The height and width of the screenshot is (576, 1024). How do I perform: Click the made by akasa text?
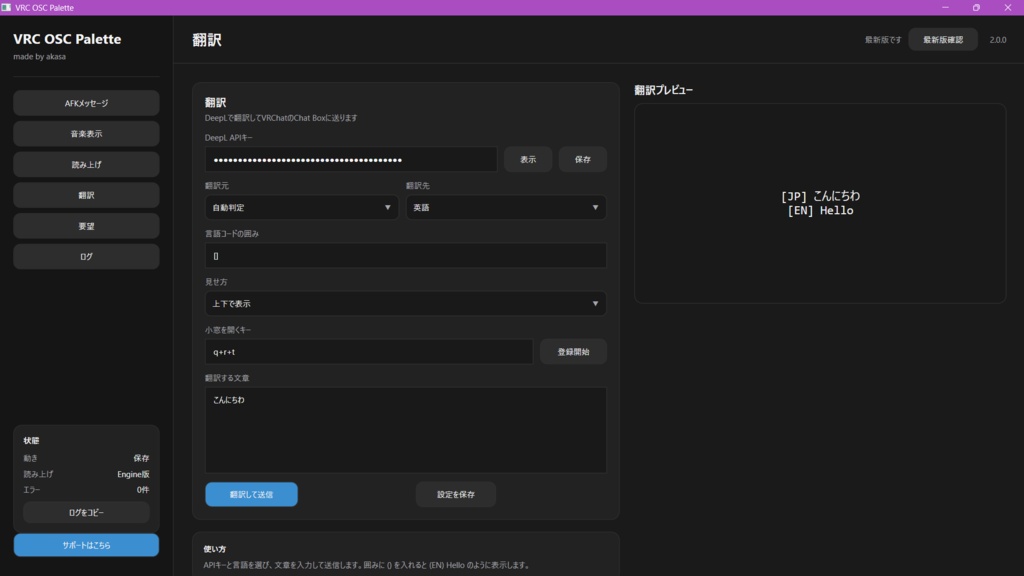pos(39,57)
